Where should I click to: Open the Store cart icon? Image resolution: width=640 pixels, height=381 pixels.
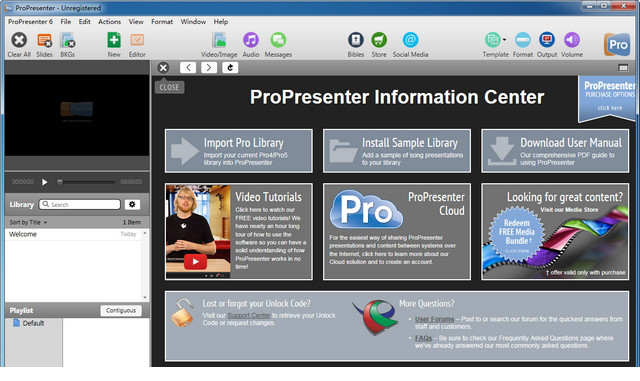[379, 40]
